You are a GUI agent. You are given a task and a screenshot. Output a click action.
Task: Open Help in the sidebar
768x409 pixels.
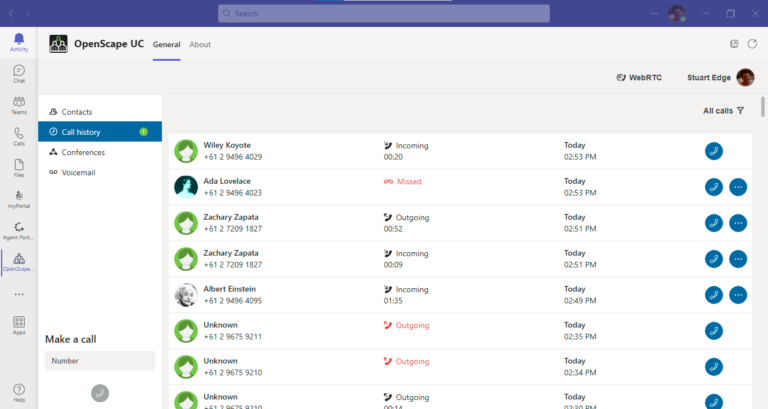[x=19, y=393]
